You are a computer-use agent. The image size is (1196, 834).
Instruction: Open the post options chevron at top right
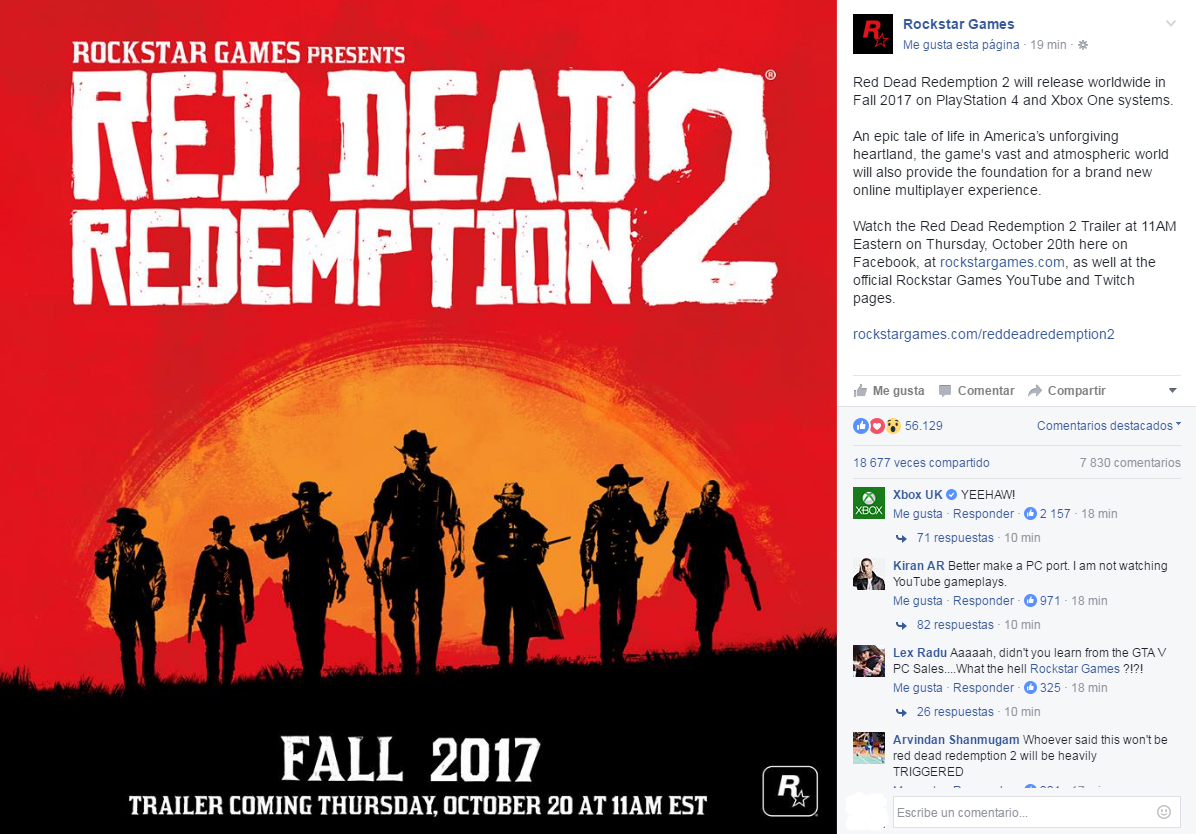(1171, 24)
